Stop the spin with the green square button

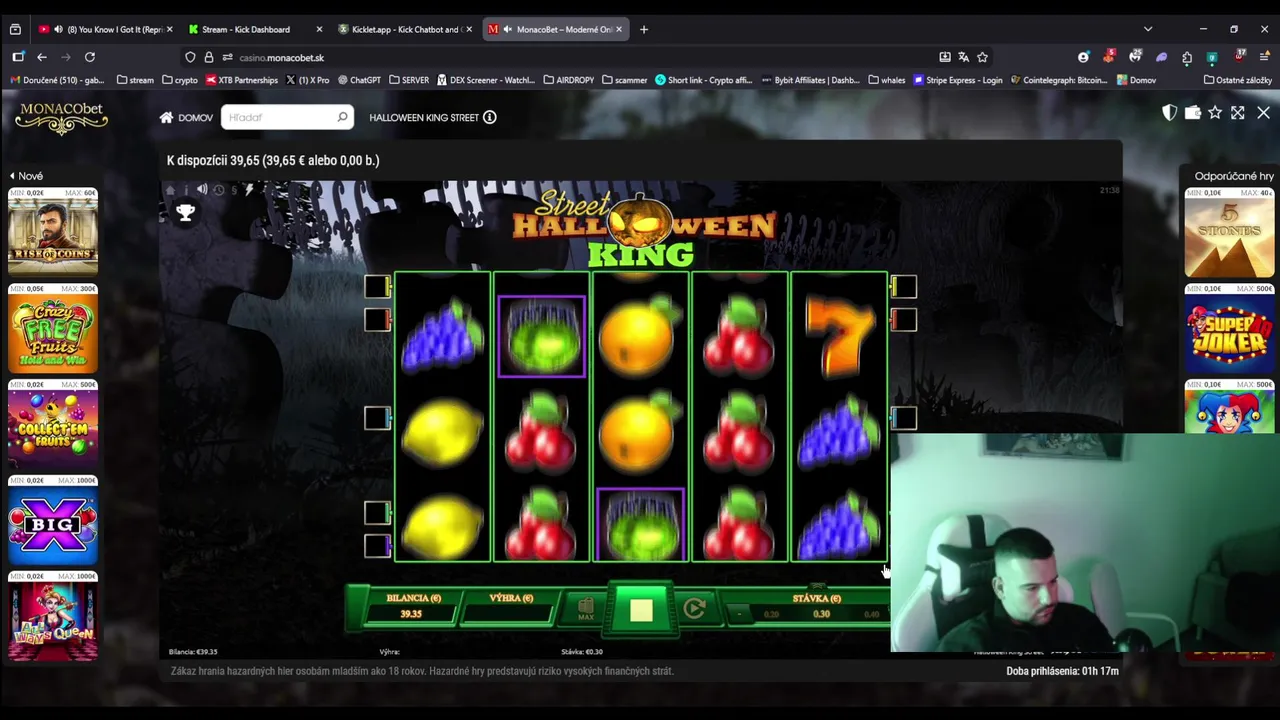(640, 610)
